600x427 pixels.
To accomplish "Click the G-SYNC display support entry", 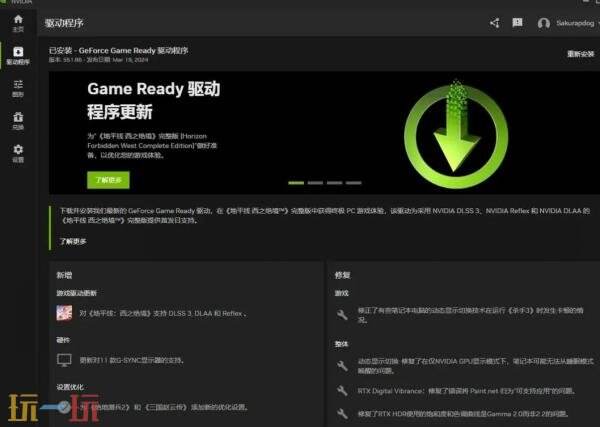I will (x=132, y=360).
